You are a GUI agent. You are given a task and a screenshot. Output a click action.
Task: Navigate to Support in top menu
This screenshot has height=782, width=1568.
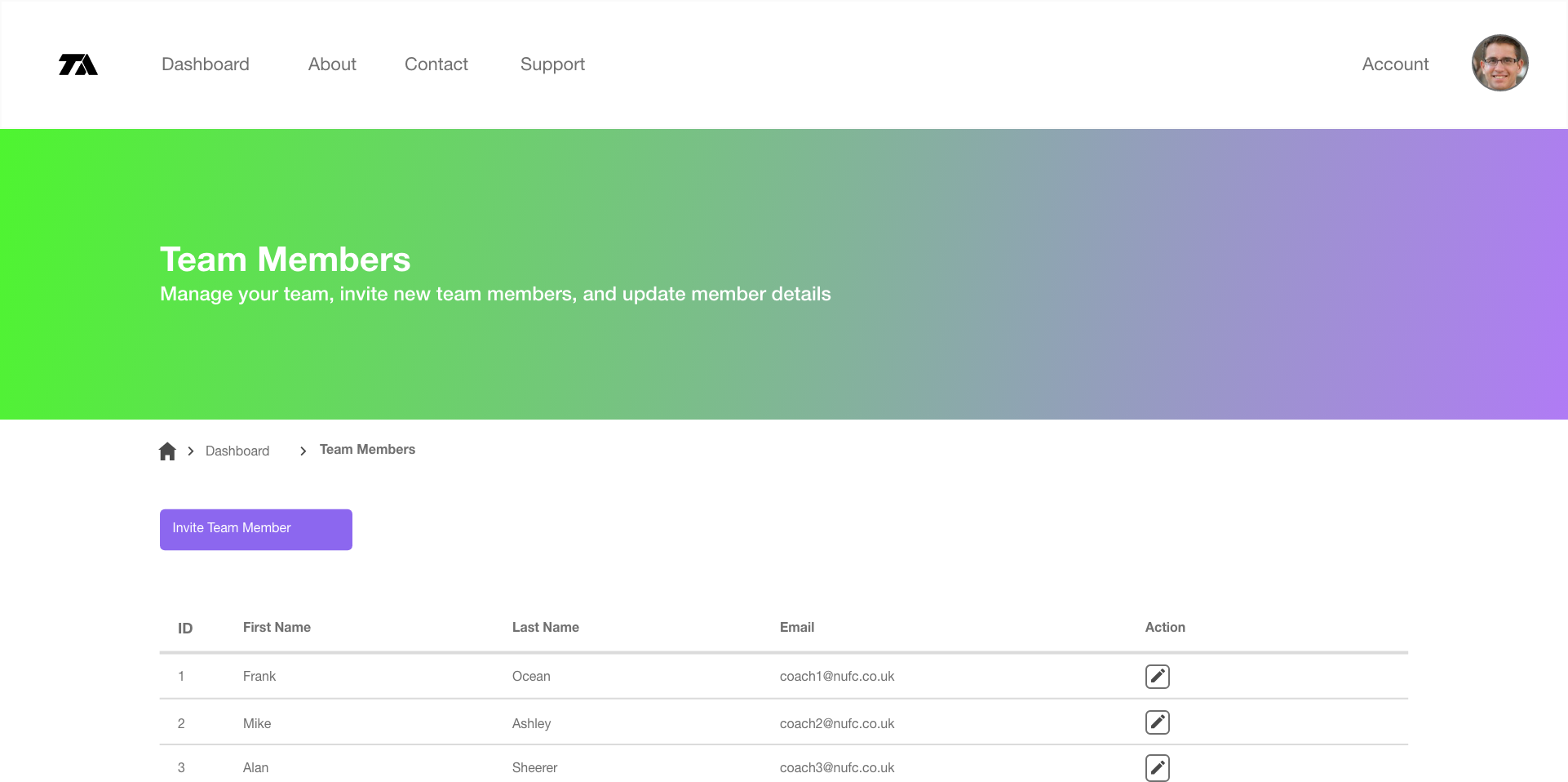pyautogui.click(x=552, y=64)
